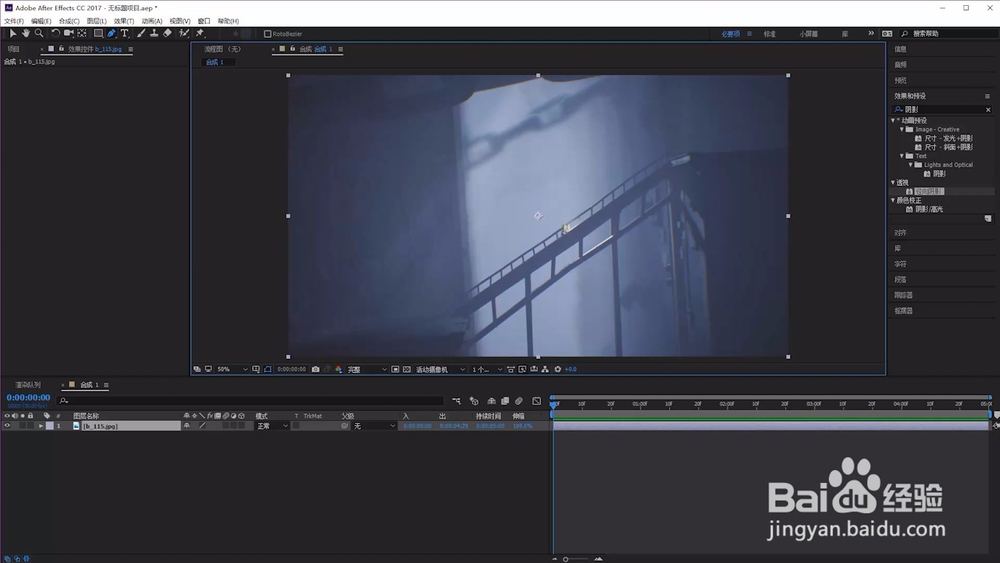This screenshot has height=563, width=1000.
Task: Open the 合成(C) menu
Action: click(69, 21)
